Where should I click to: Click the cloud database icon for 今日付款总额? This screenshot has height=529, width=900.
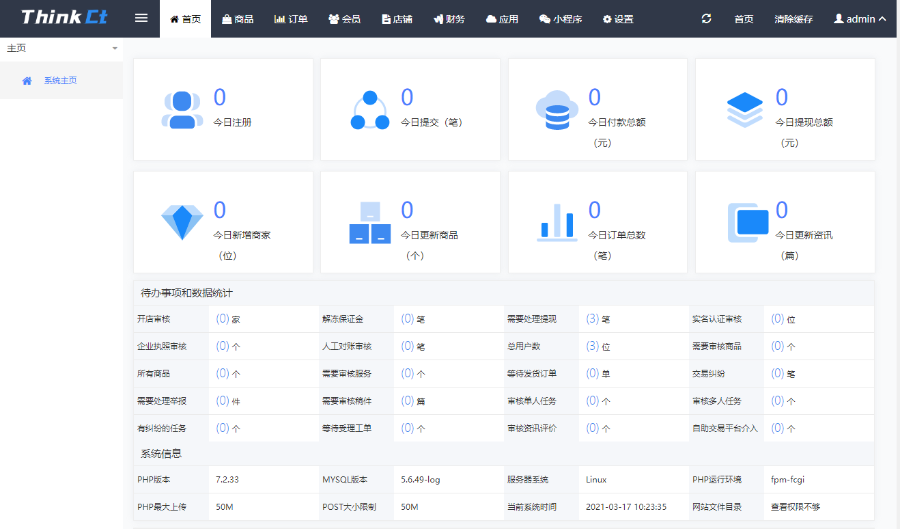coord(556,109)
